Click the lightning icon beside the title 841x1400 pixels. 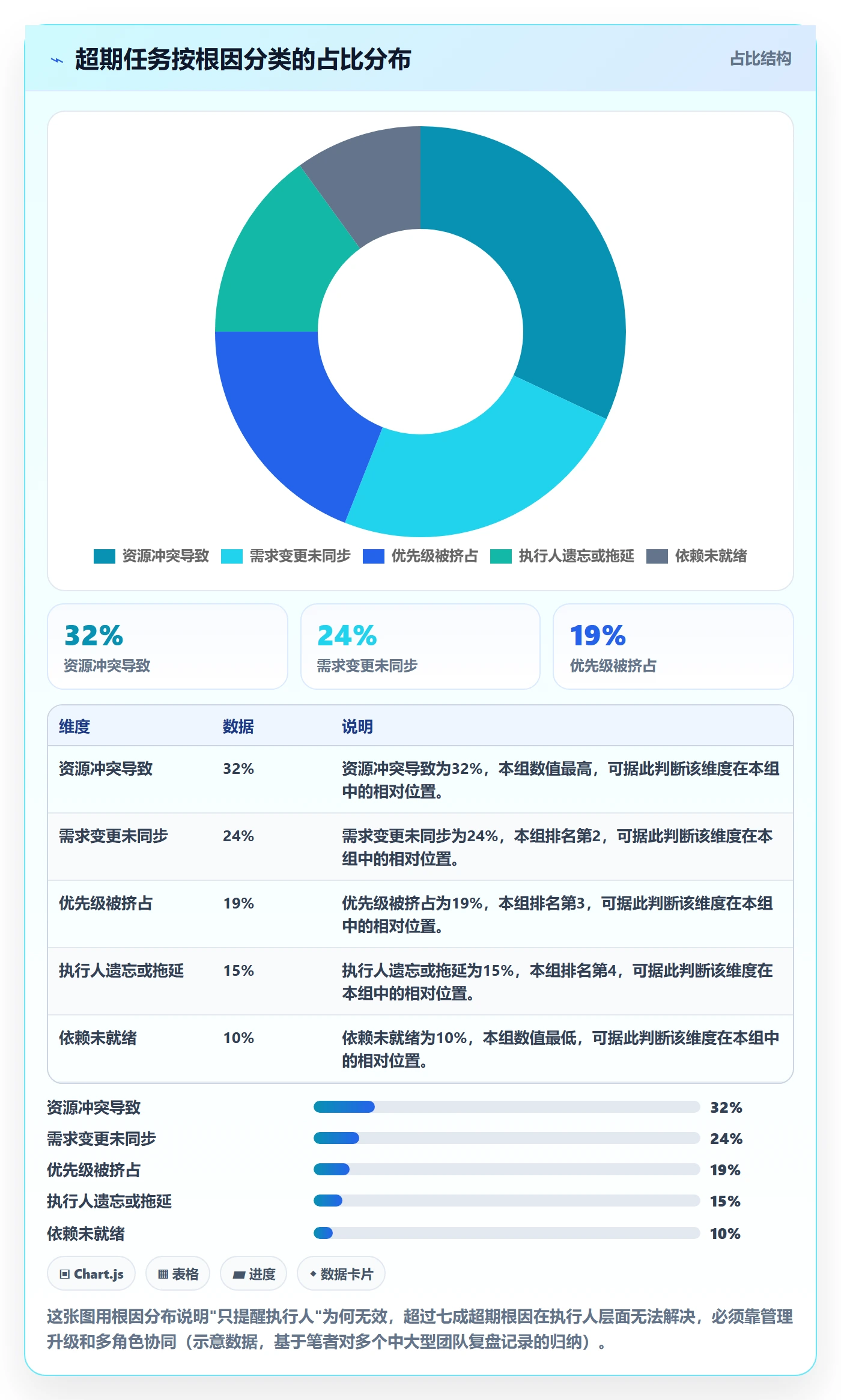coord(57,60)
